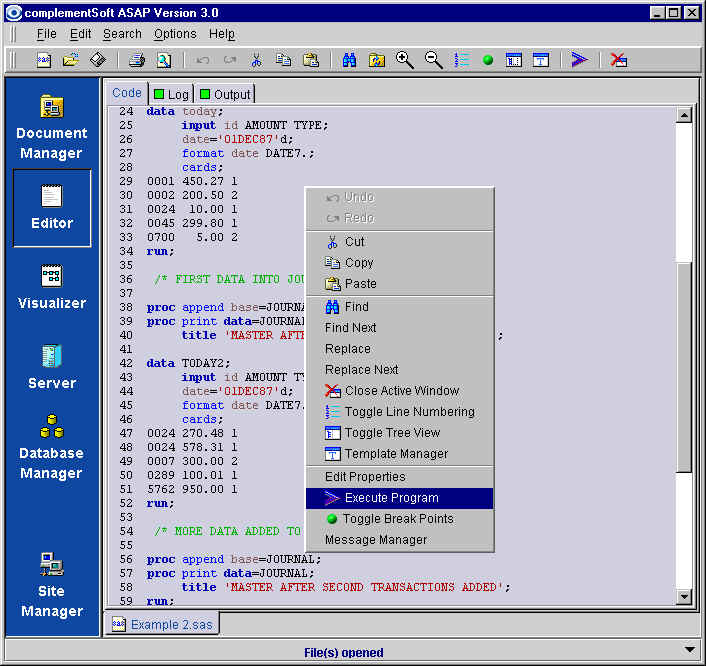The height and width of the screenshot is (666, 706).
Task: Click the find-in-files folder toolbar icon
Action: [377, 60]
